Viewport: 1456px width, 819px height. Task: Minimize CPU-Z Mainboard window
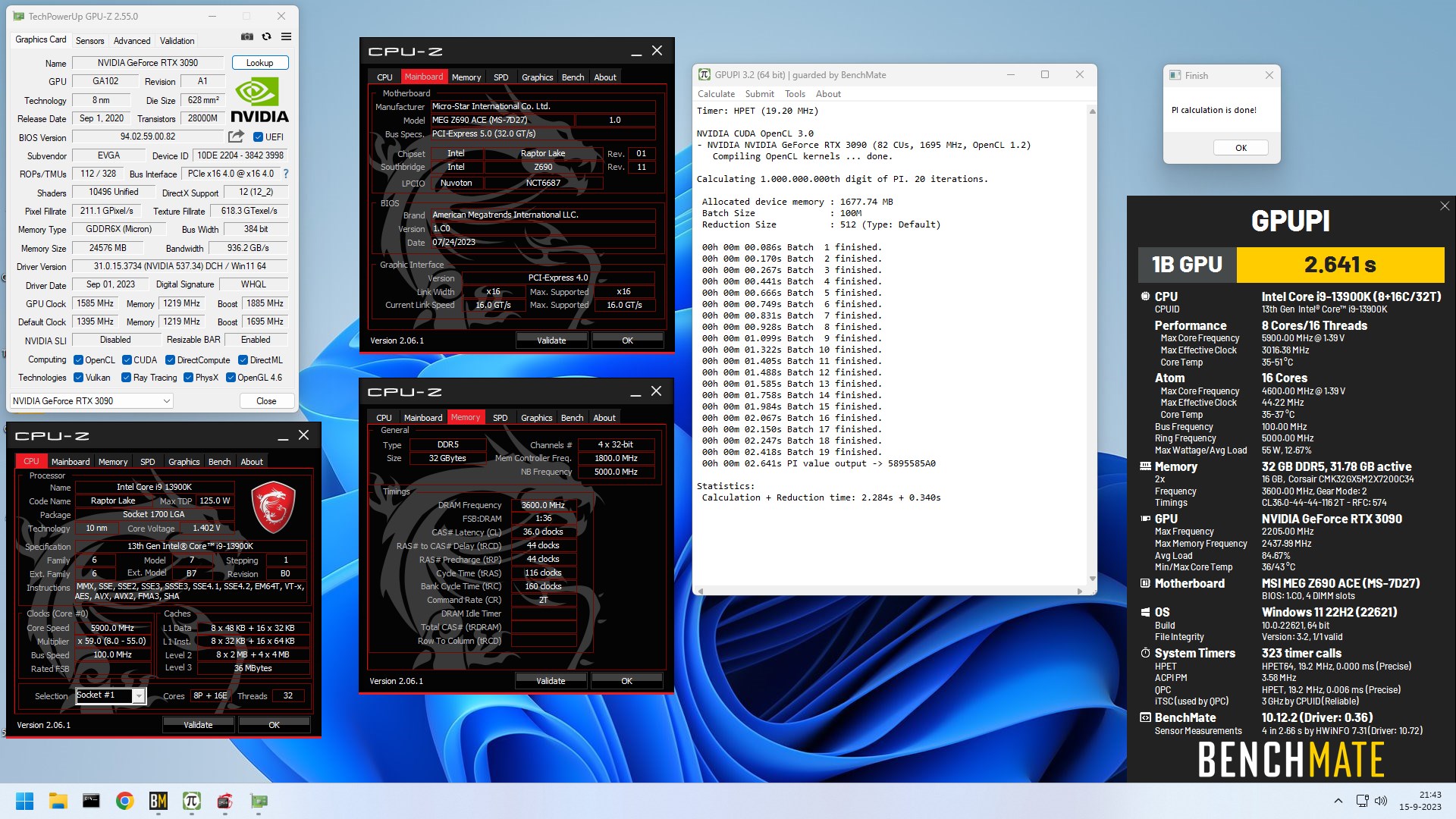(636, 52)
